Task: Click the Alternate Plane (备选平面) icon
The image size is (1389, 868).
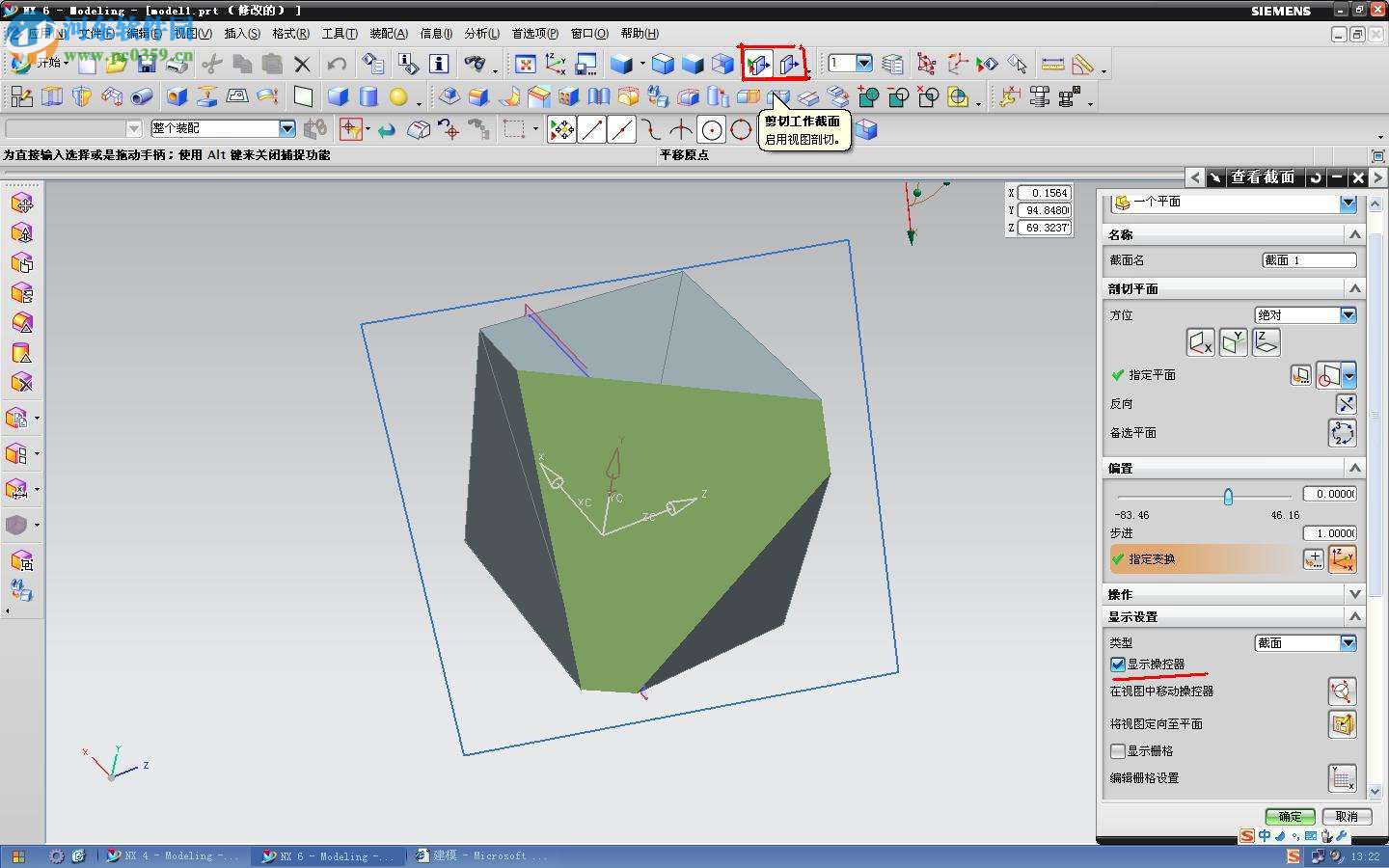Action: point(1342,433)
